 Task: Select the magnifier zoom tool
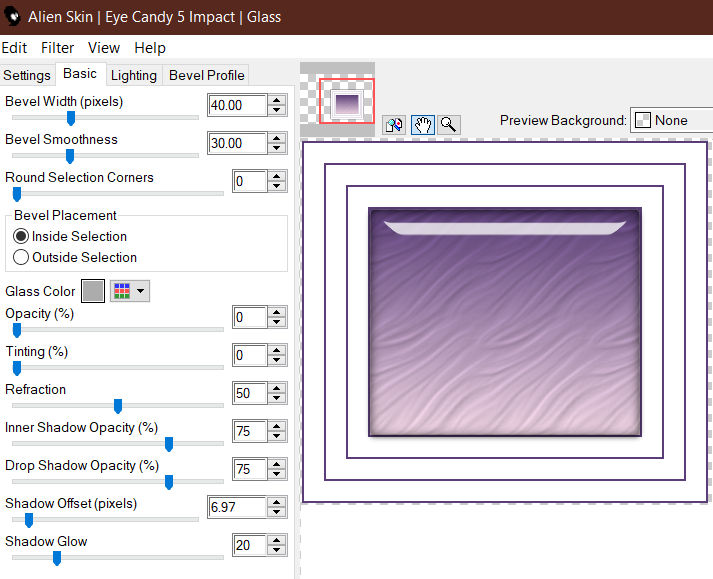(448, 125)
